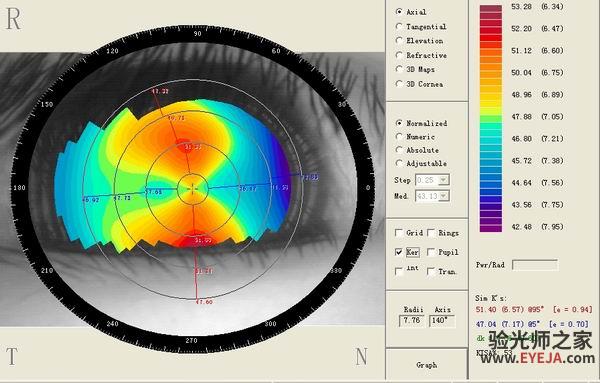
Task: Enable the Rings checkbox
Action: pos(431,233)
